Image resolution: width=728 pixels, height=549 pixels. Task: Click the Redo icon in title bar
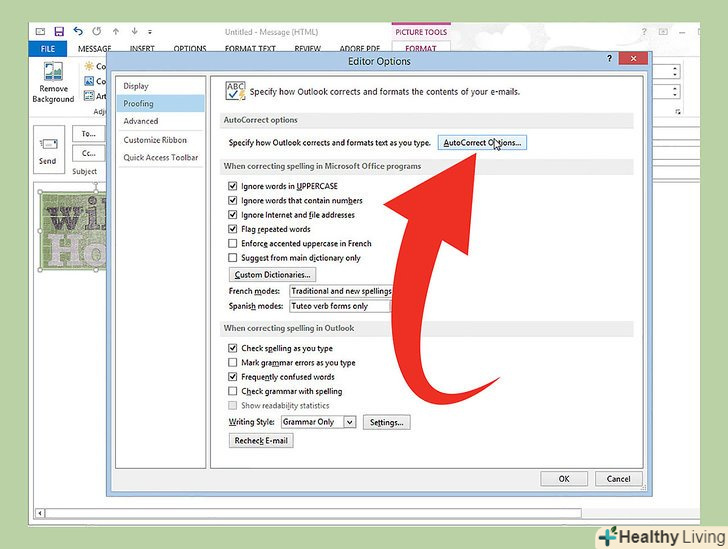[x=97, y=31]
